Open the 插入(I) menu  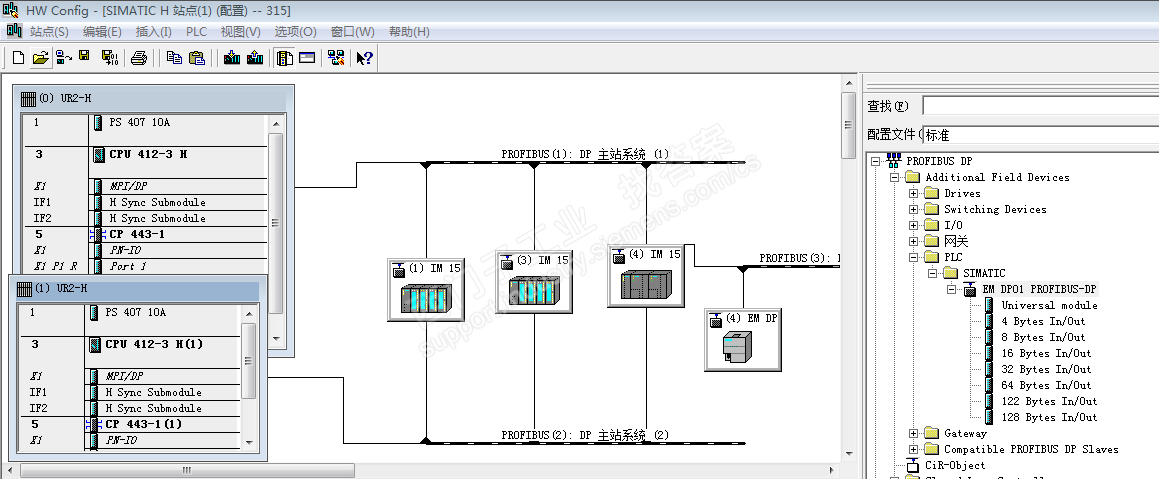coord(154,32)
